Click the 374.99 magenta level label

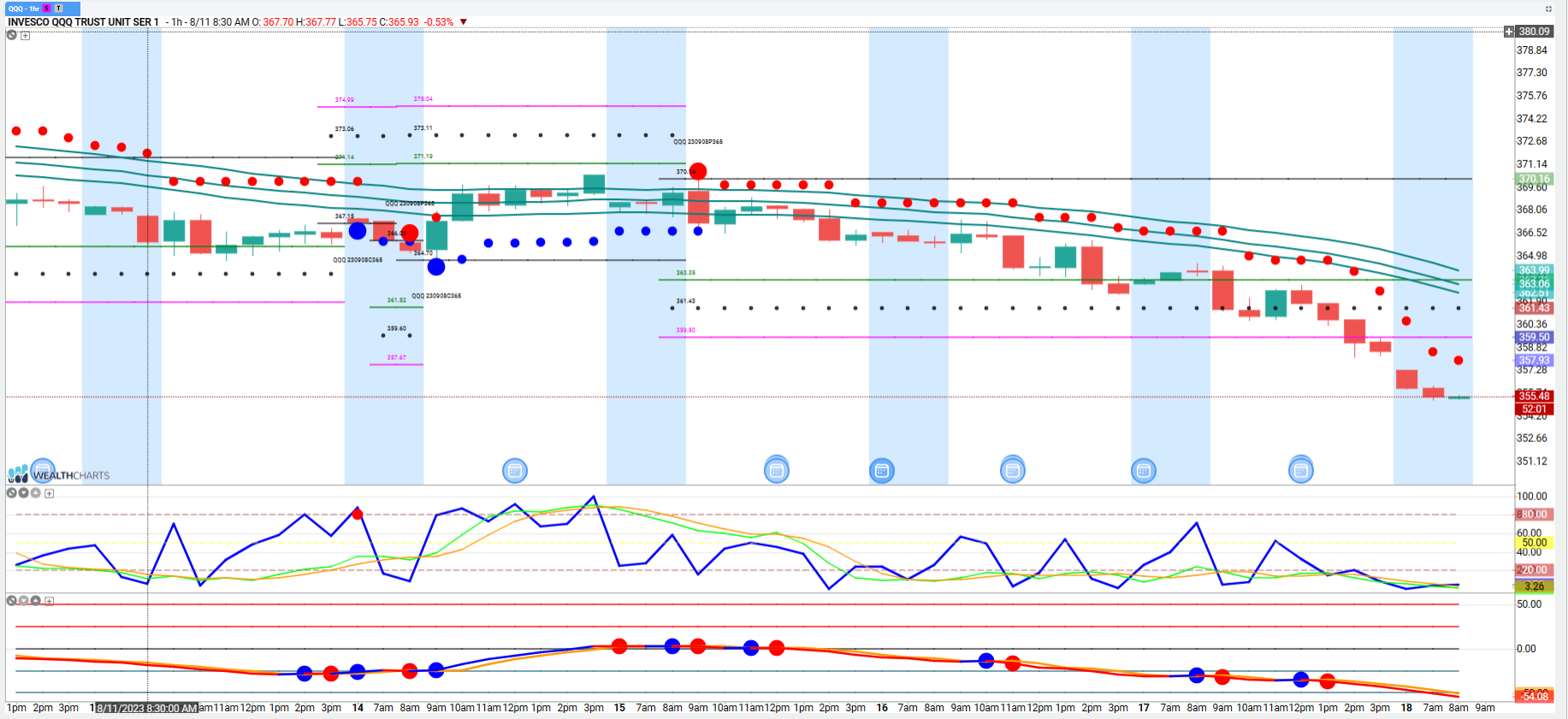[x=344, y=100]
